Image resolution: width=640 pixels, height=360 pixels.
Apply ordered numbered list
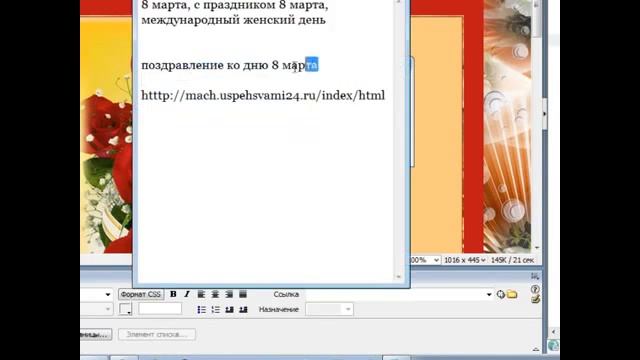click(216, 310)
